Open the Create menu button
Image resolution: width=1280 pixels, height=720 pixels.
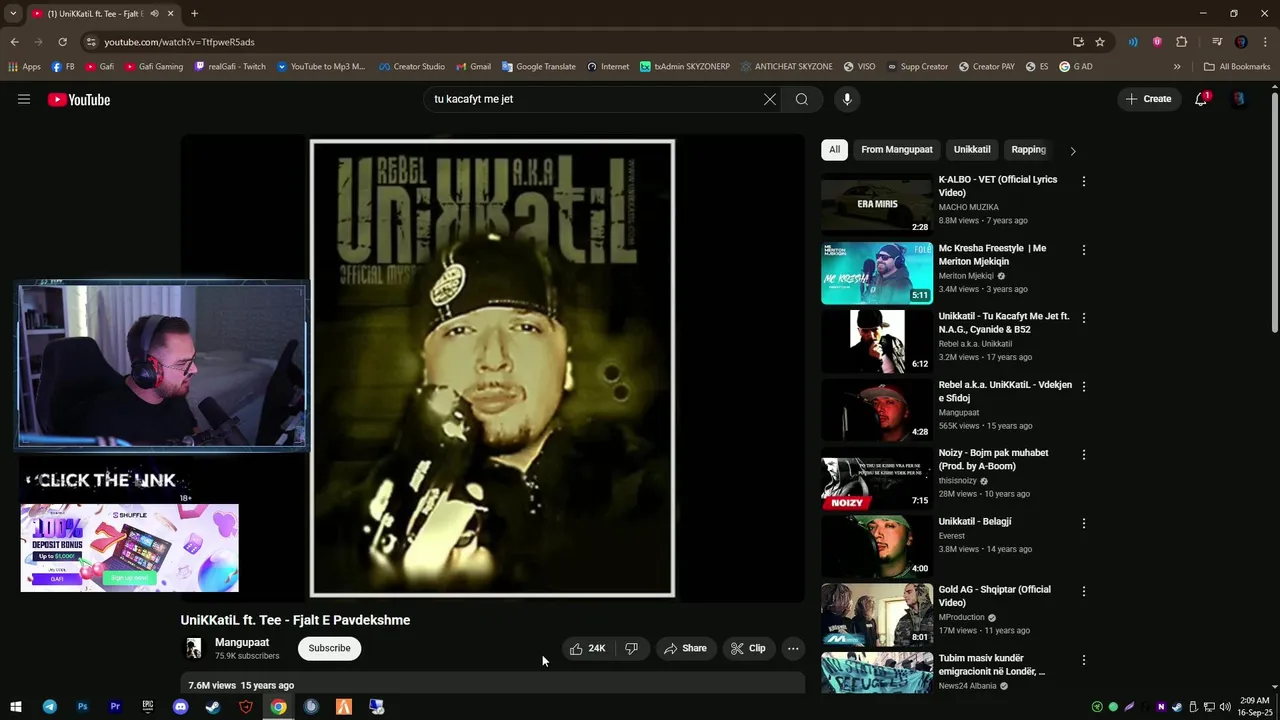click(x=1148, y=99)
